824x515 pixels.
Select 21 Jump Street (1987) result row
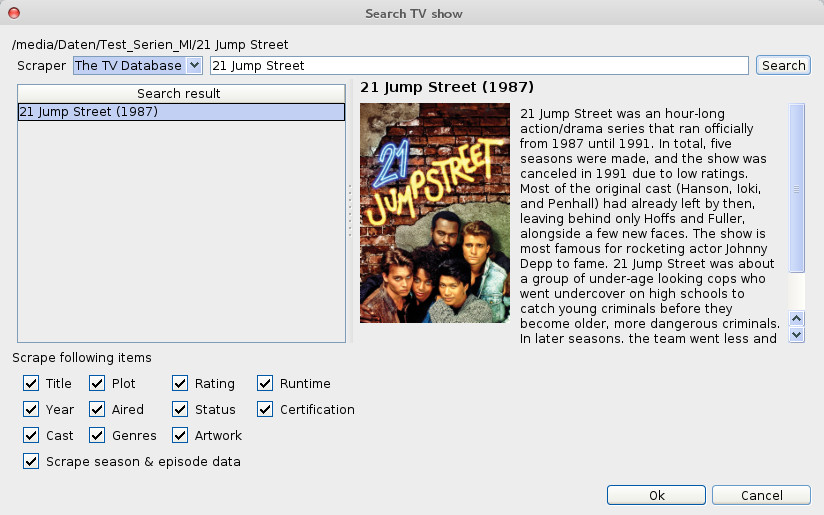click(x=181, y=112)
